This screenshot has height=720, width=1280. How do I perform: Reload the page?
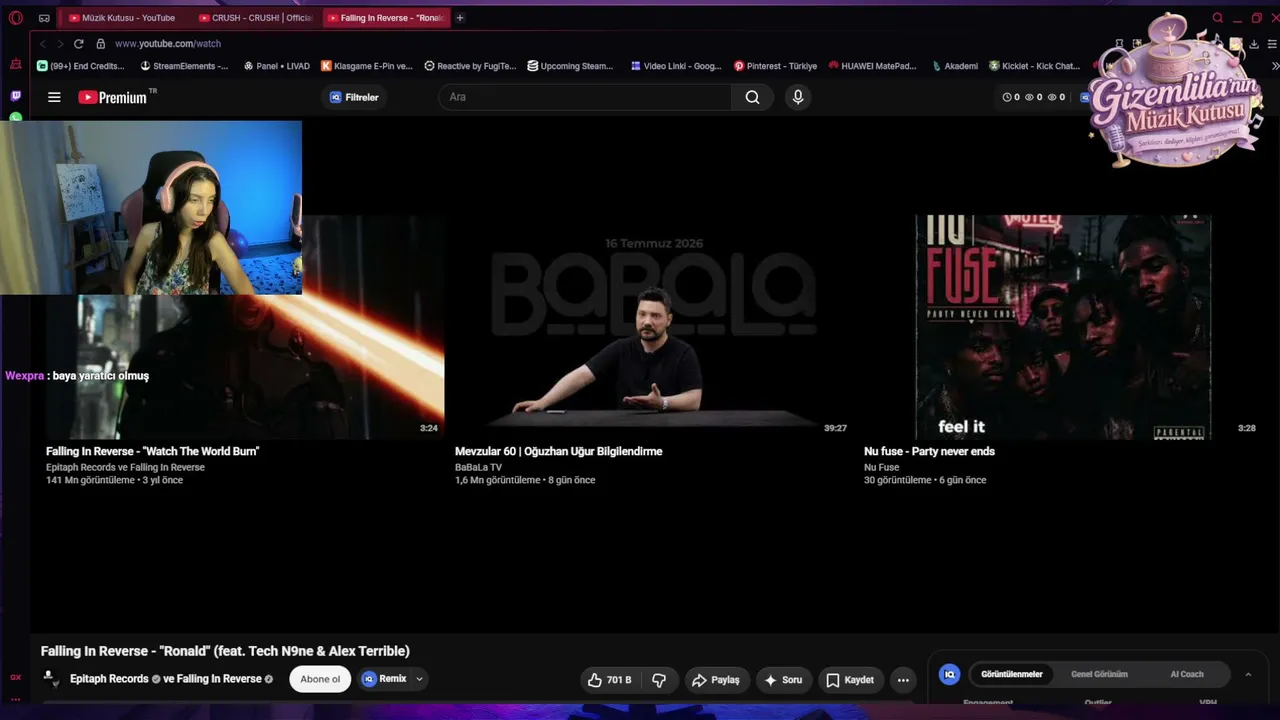[x=78, y=44]
